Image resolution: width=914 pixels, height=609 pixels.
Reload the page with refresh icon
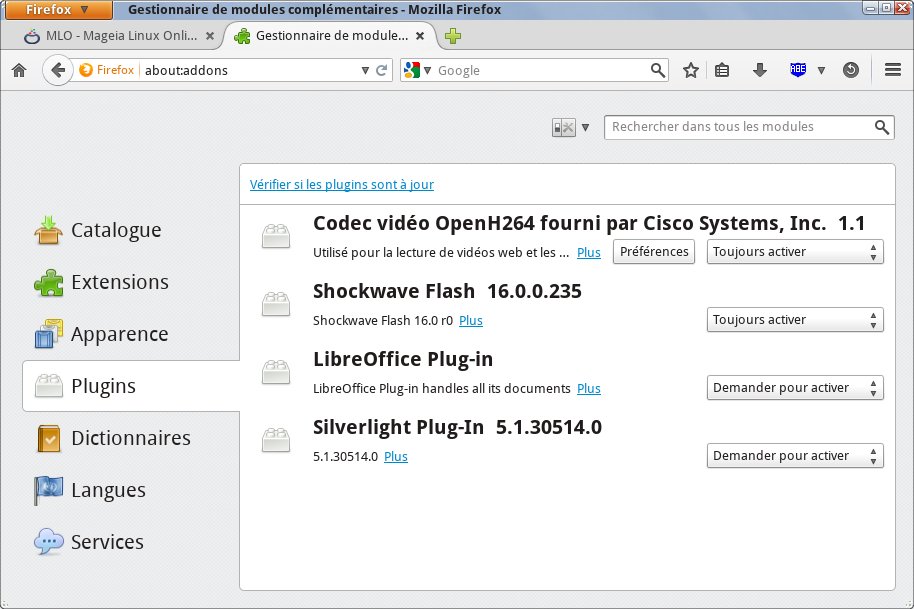(382, 71)
